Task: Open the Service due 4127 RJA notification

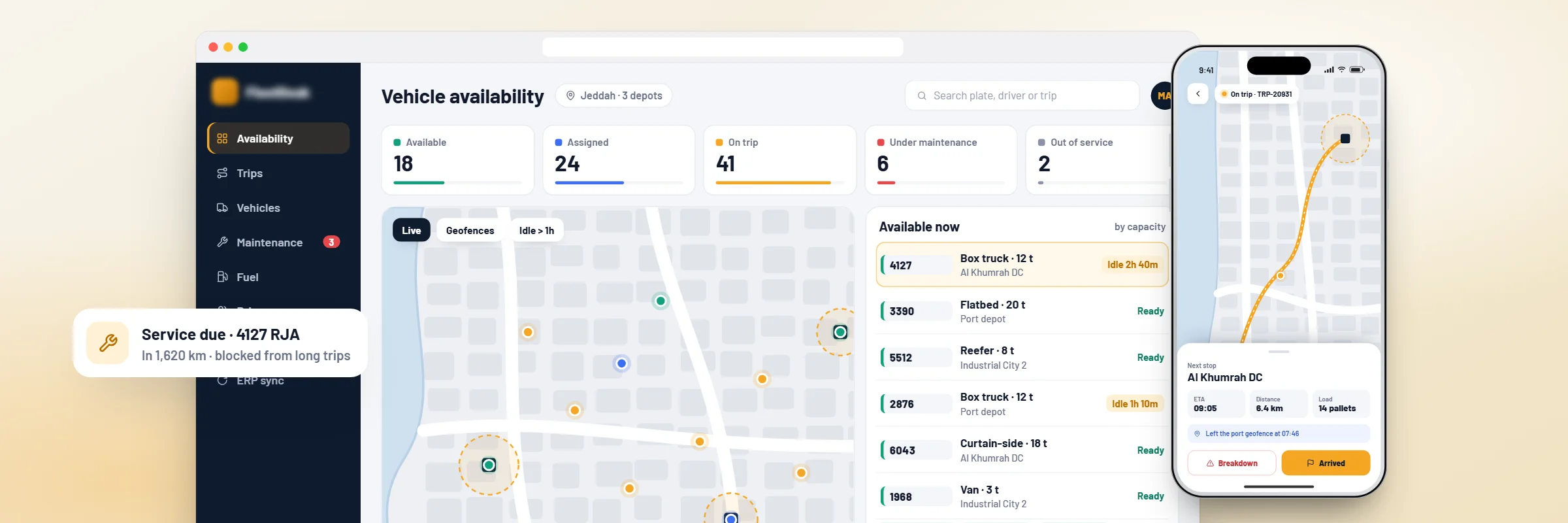Action: 220,343
